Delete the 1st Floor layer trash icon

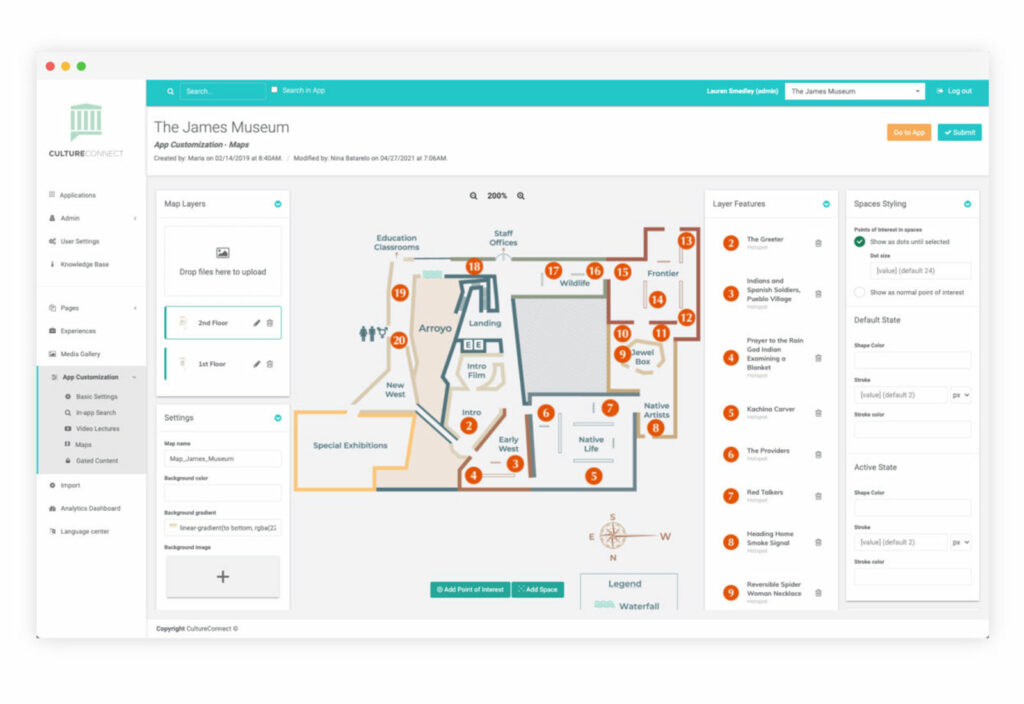[270, 364]
